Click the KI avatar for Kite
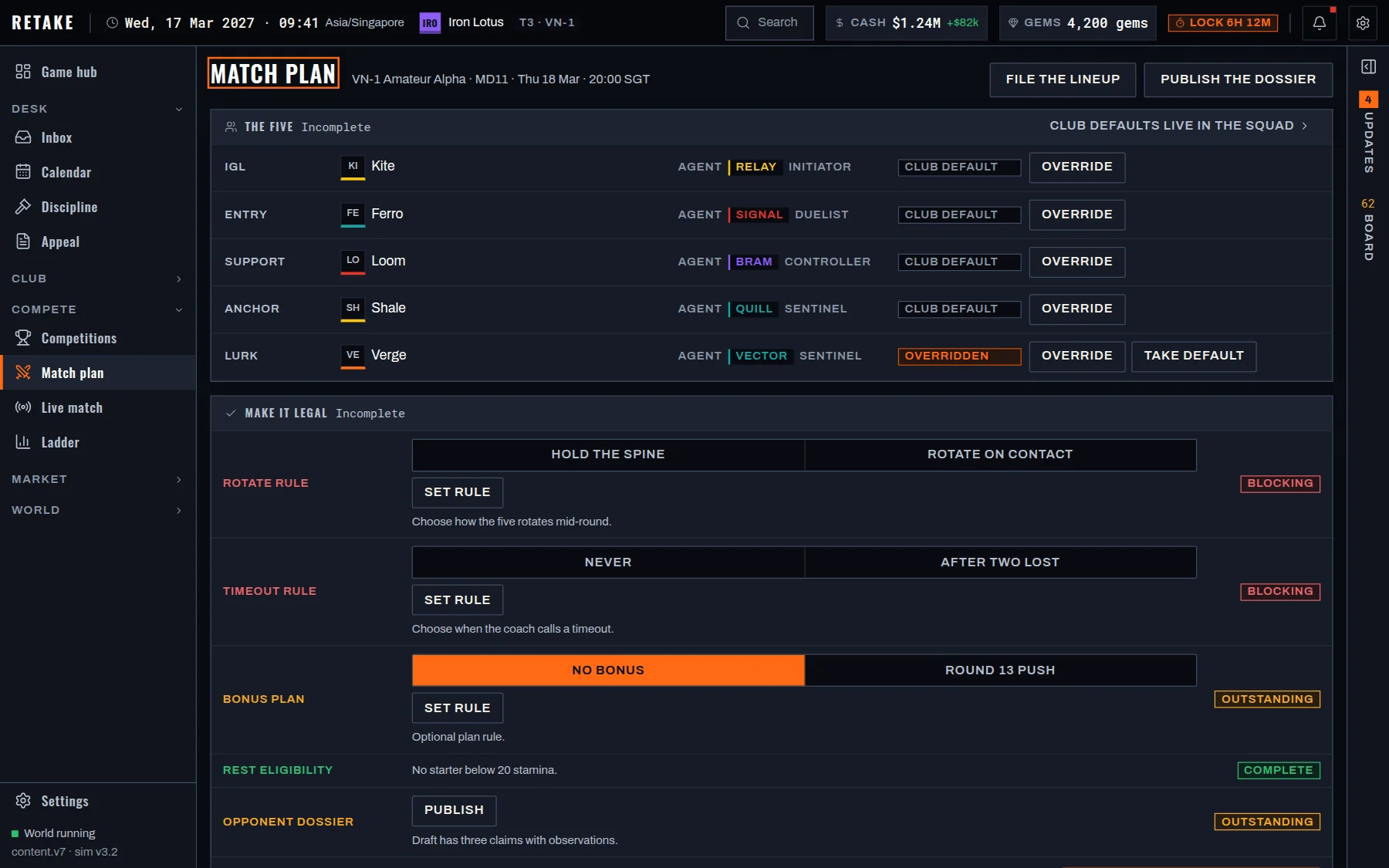 coord(353,167)
